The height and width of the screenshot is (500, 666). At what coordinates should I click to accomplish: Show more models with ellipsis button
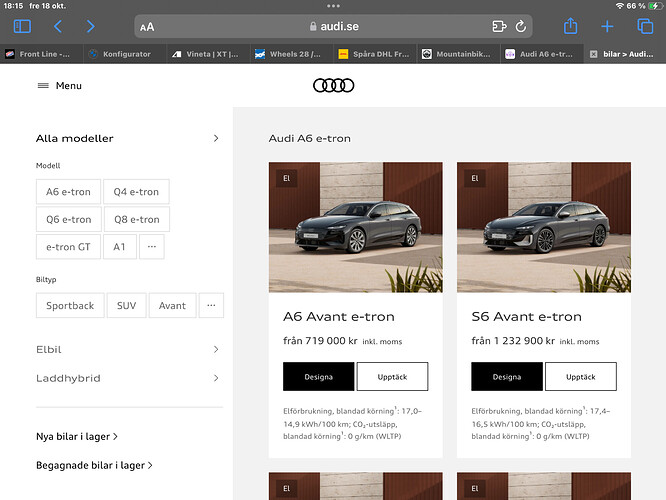pos(152,247)
